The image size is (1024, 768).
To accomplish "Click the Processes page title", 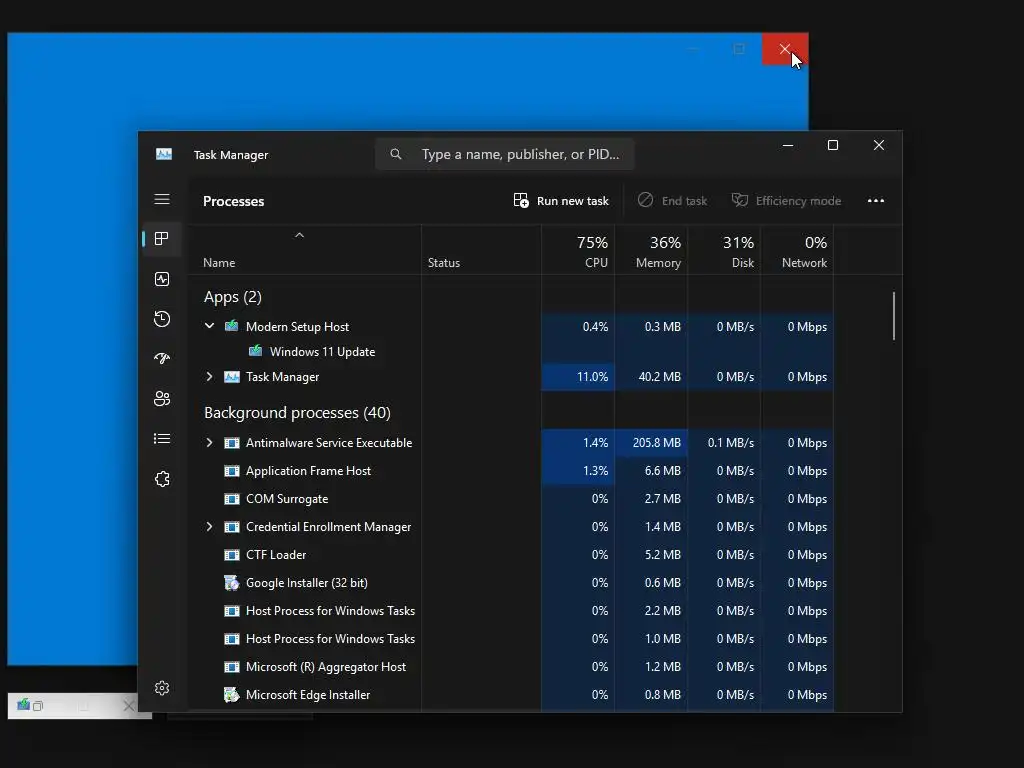I will coord(234,201).
